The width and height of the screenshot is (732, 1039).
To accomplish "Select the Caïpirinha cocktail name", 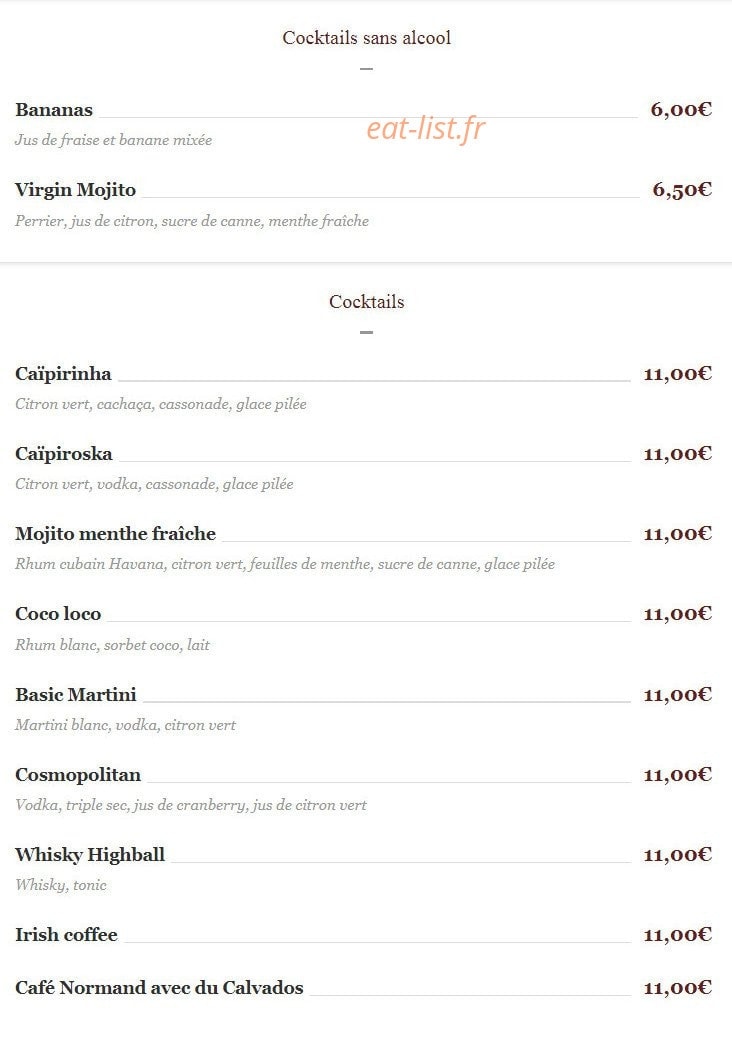I will (64, 374).
